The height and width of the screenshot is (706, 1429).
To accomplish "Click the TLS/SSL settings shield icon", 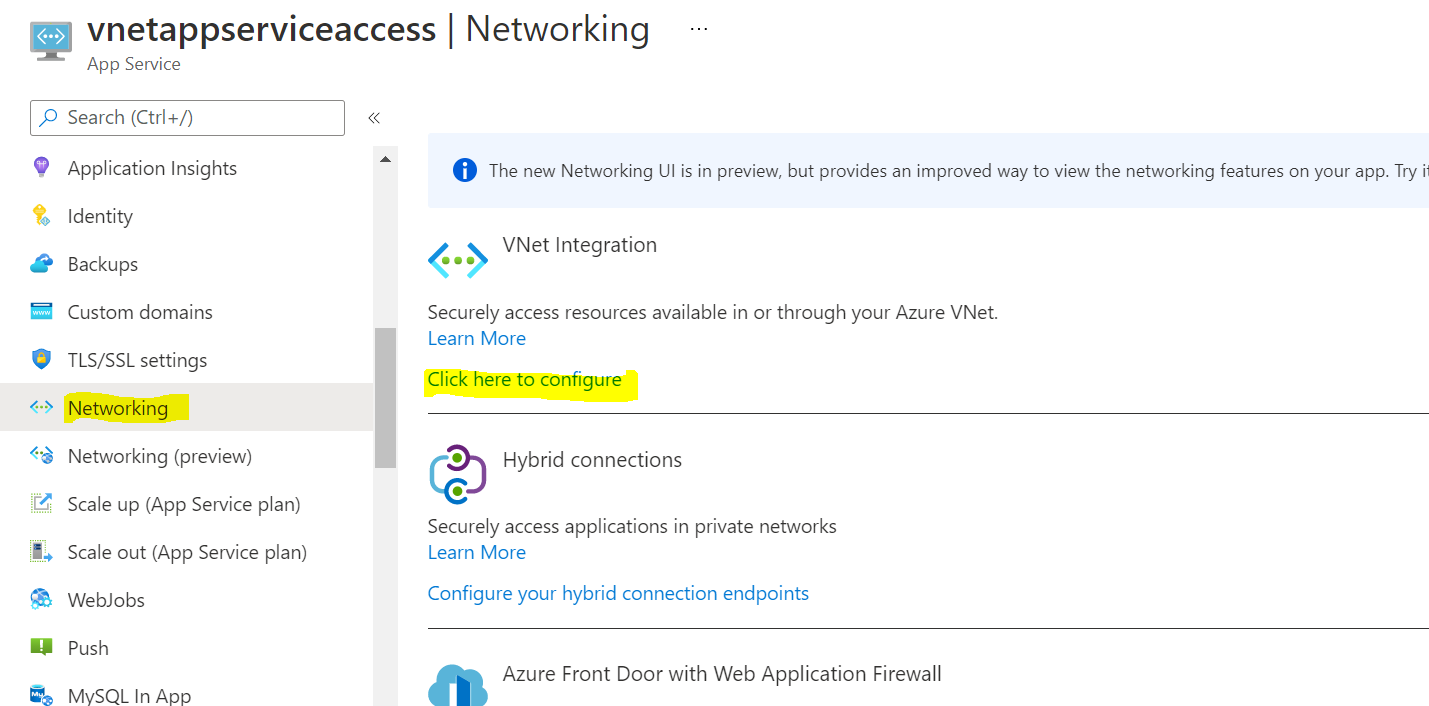I will 41,360.
